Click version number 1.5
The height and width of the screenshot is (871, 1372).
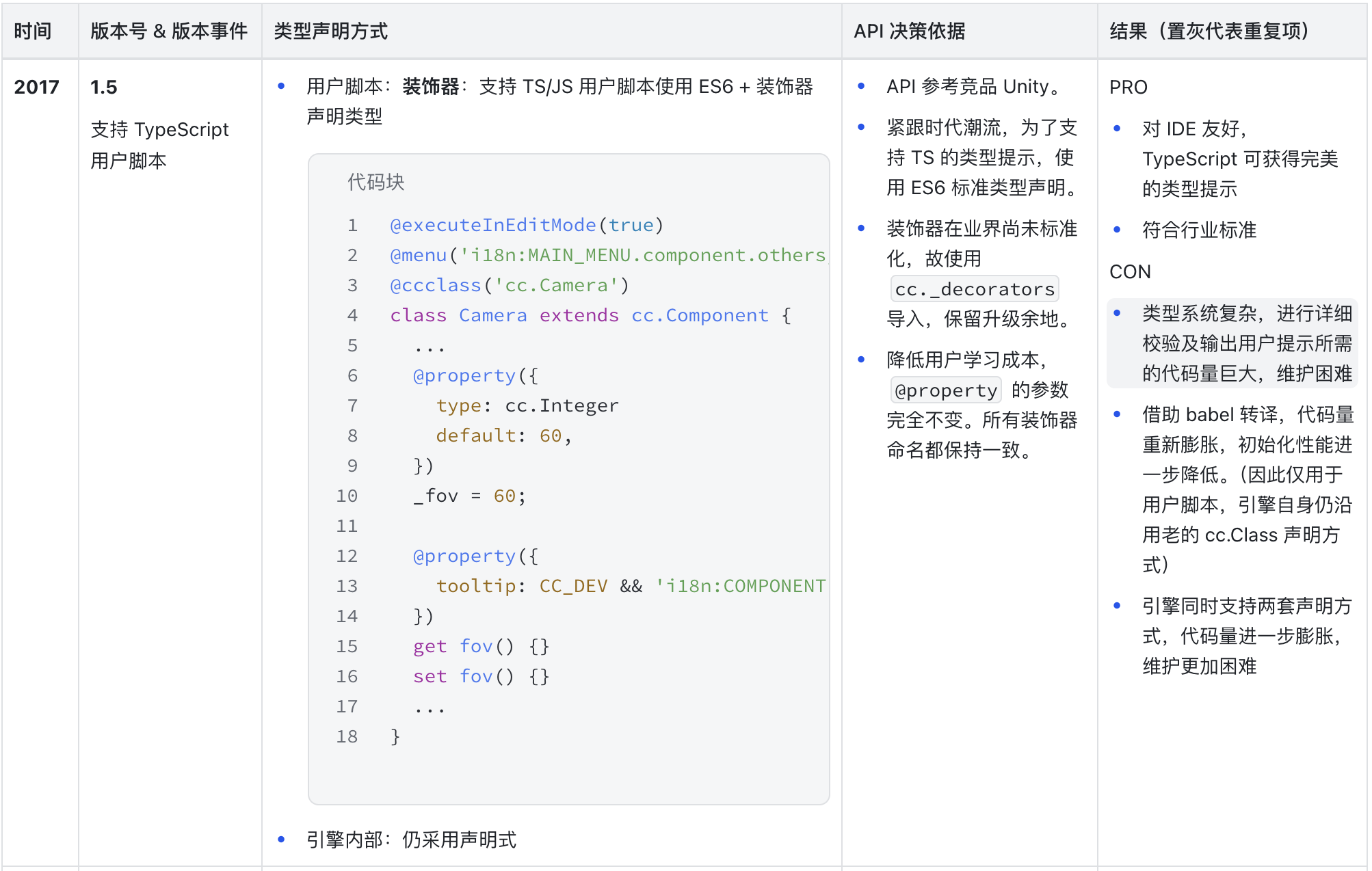click(x=104, y=87)
